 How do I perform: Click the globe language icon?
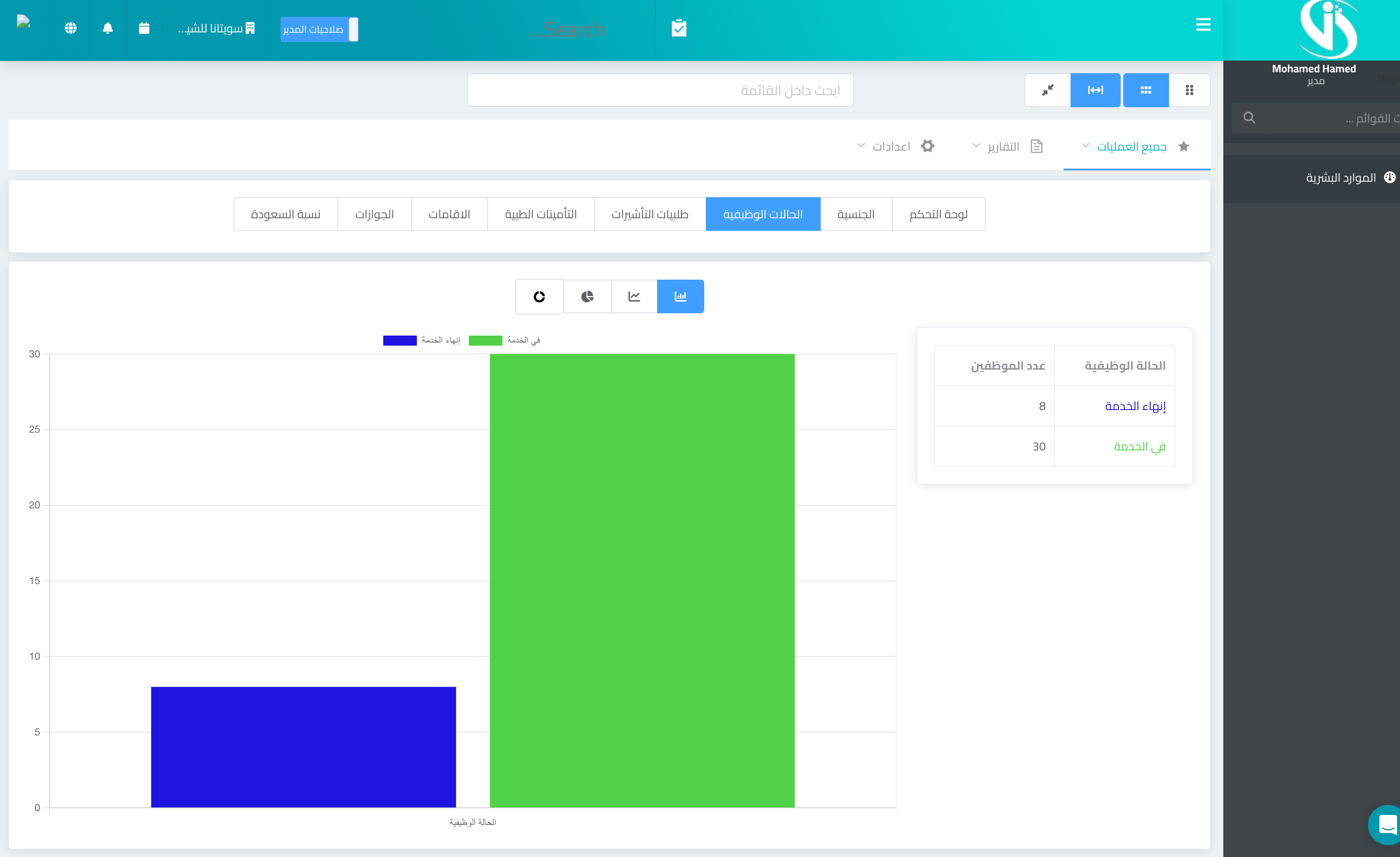click(x=70, y=29)
